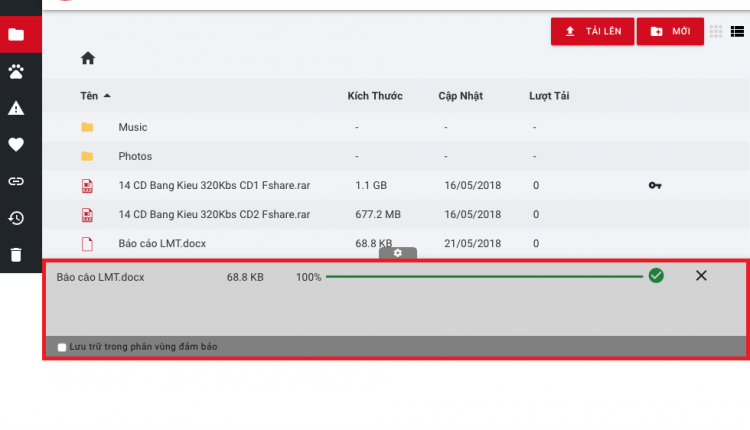Click the MỚI new folder button
Viewport: 750px width, 430px height.
click(x=670, y=32)
